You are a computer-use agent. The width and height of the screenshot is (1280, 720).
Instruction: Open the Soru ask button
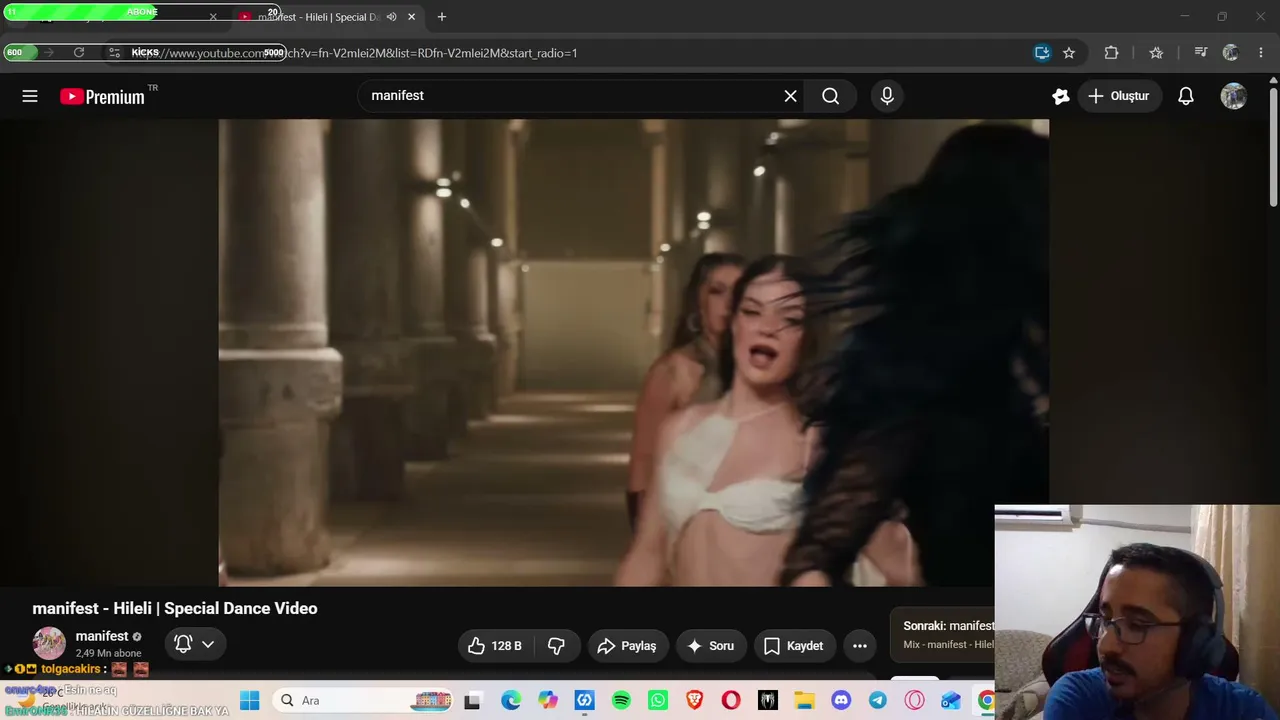[x=711, y=646]
